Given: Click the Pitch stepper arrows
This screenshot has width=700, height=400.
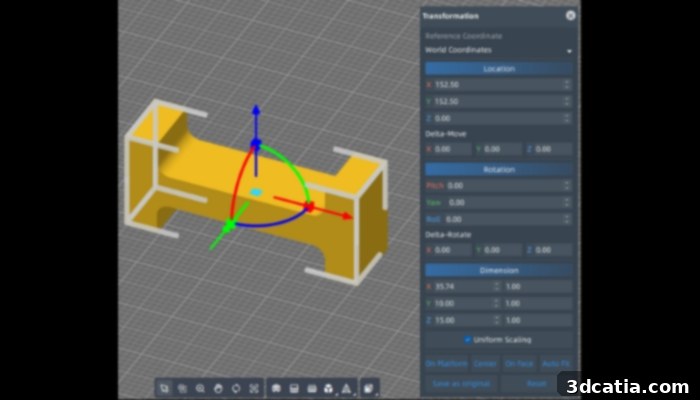Looking at the screenshot, I should point(567,185).
